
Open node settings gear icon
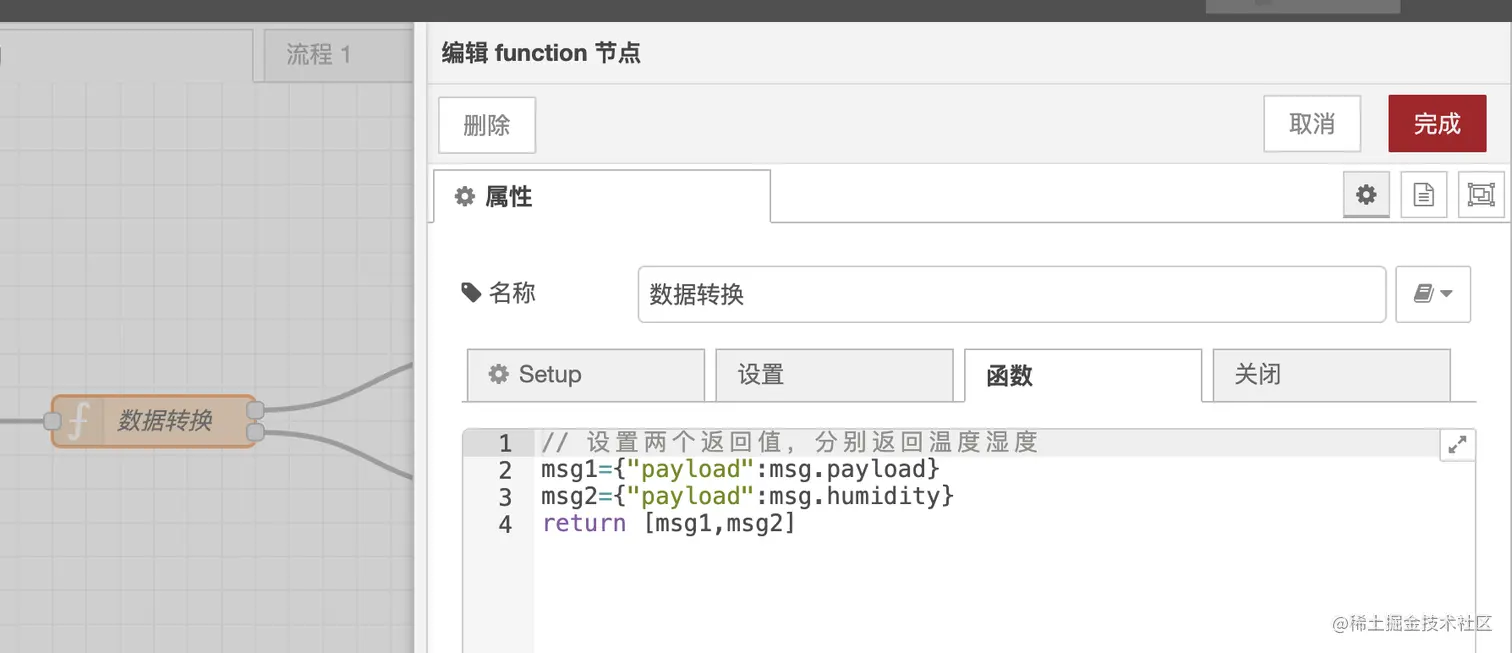(x=1366, y=195)
